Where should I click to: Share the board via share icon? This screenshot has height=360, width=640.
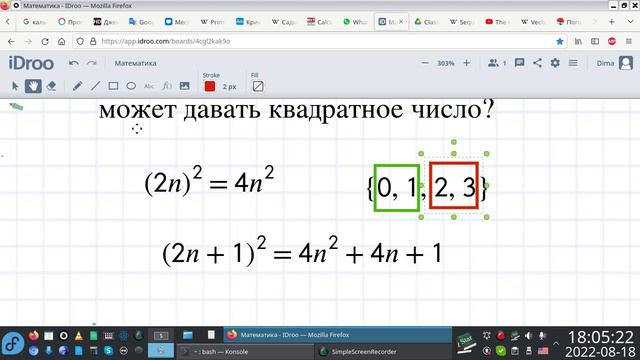[537, 63]
